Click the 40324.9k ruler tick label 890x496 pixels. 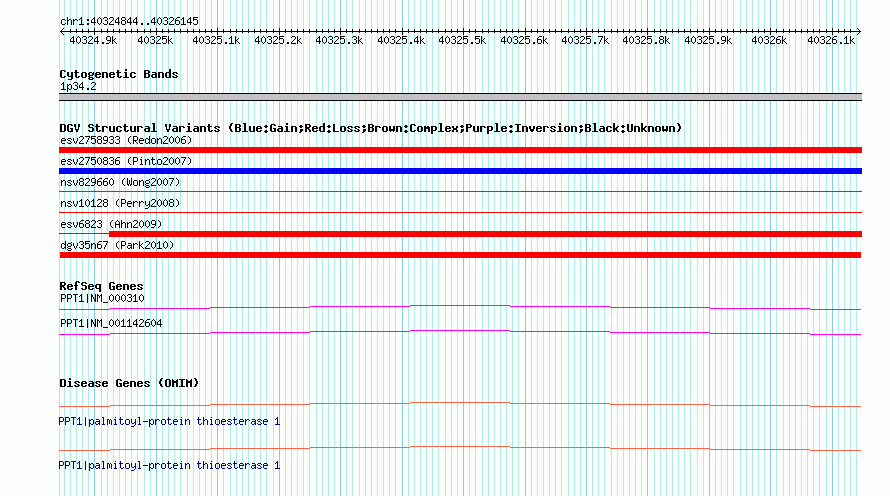coord(93,41)
